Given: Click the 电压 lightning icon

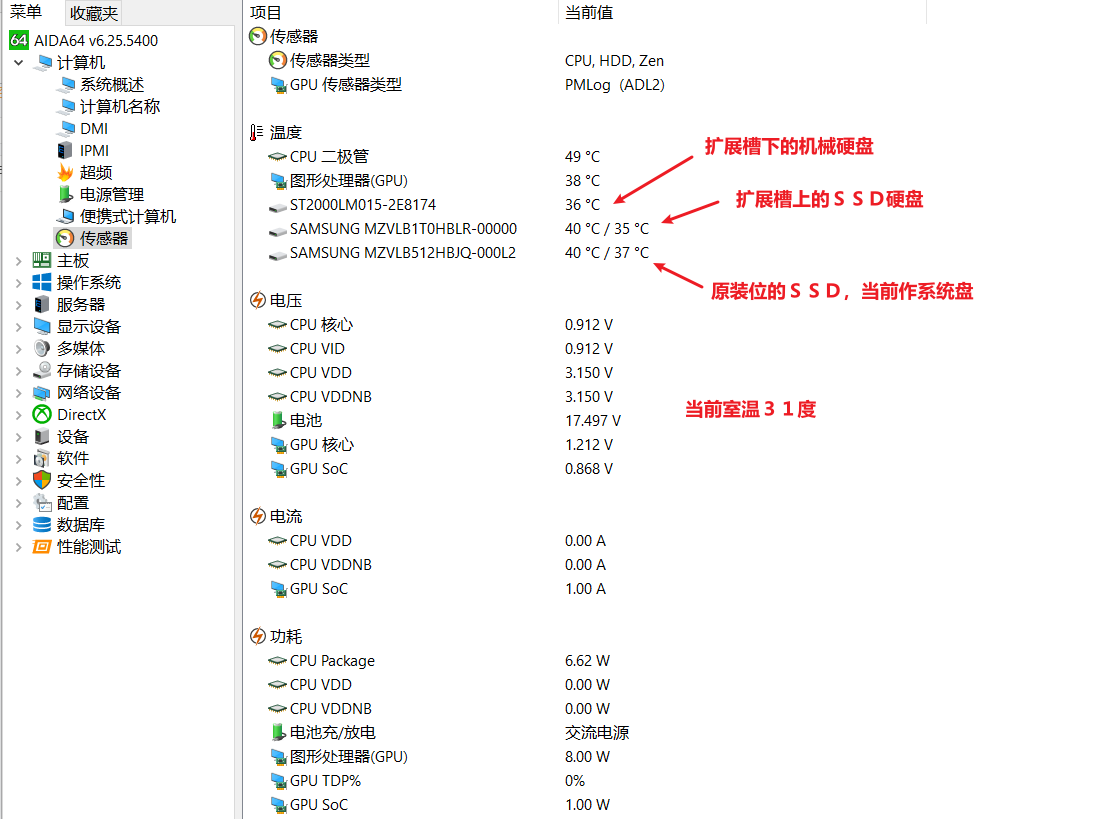Looking at the screenshot, I should (257, 300).
